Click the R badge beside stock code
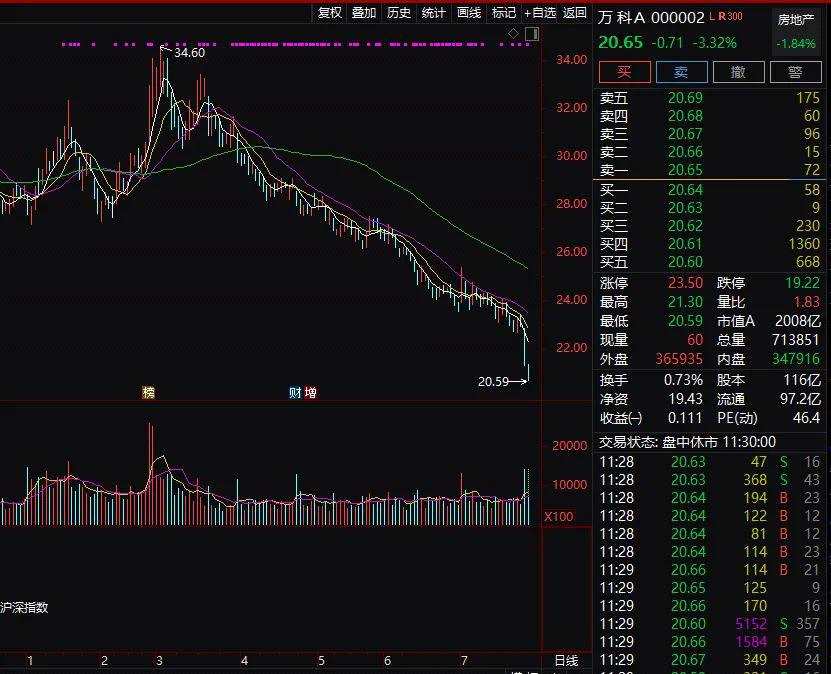The width and height of the screenshot is (831, 674). [x=721, y=16]
